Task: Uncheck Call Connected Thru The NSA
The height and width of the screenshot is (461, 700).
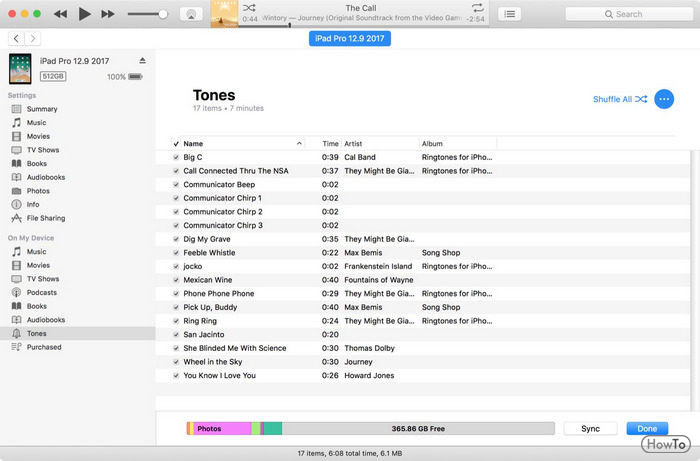Action: click(x=176, y=171)
